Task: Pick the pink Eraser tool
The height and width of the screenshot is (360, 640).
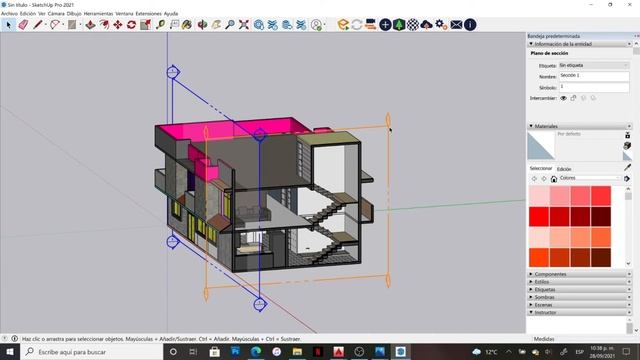Action: coord(23,25)
